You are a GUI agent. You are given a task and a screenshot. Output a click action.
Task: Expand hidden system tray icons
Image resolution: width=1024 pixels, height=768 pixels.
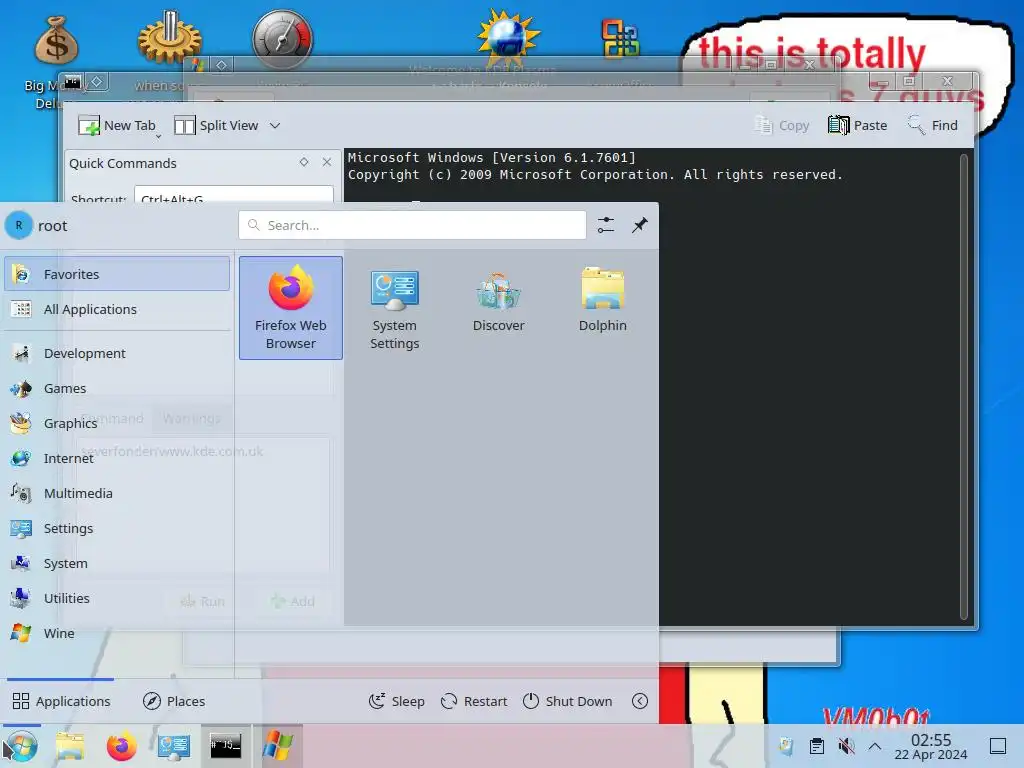pos(875,746)
